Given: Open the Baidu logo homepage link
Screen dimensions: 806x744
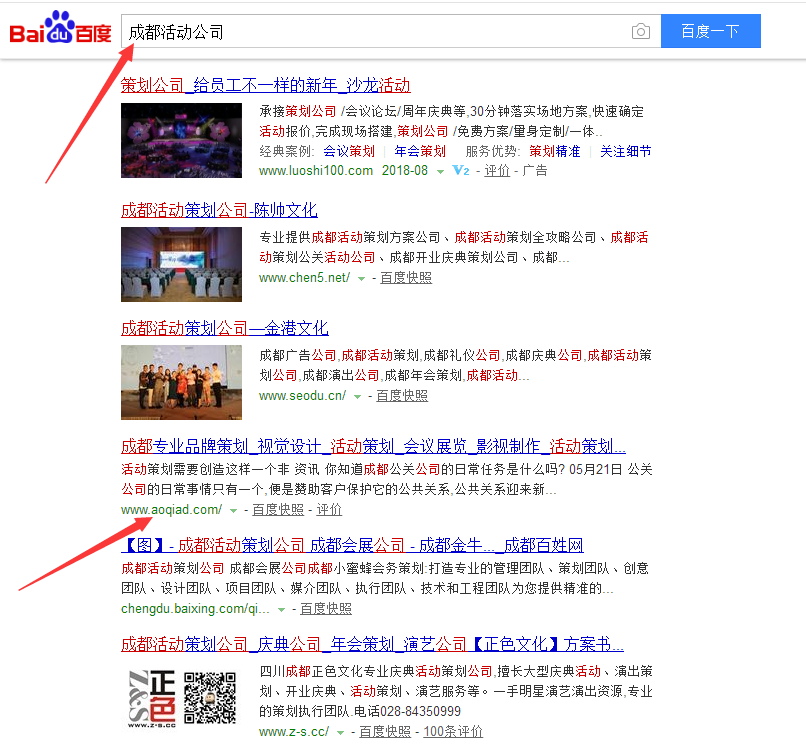Looking at the screenshot, I should pos(61,29).
